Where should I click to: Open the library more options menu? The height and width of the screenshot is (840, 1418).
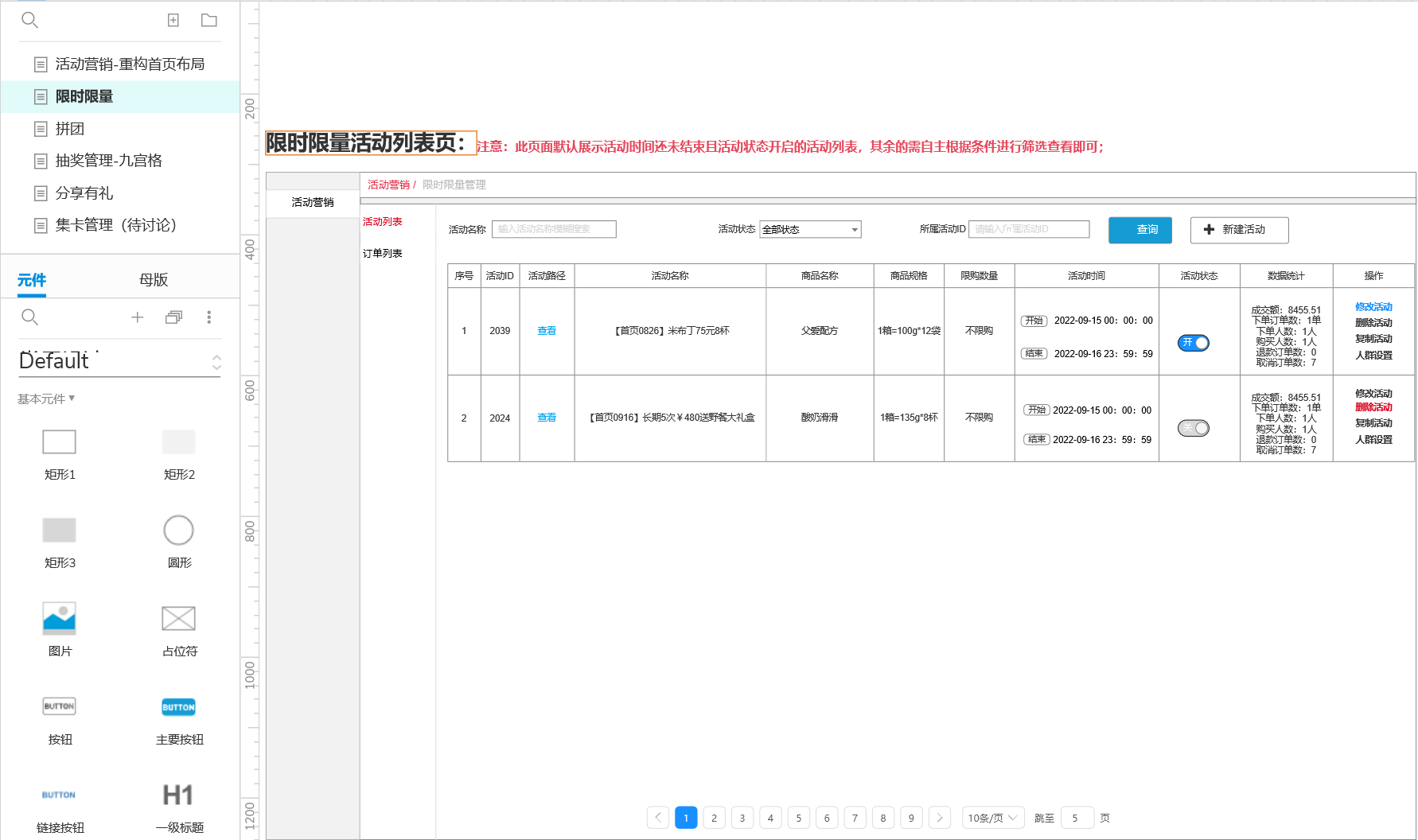coord(209,317)
